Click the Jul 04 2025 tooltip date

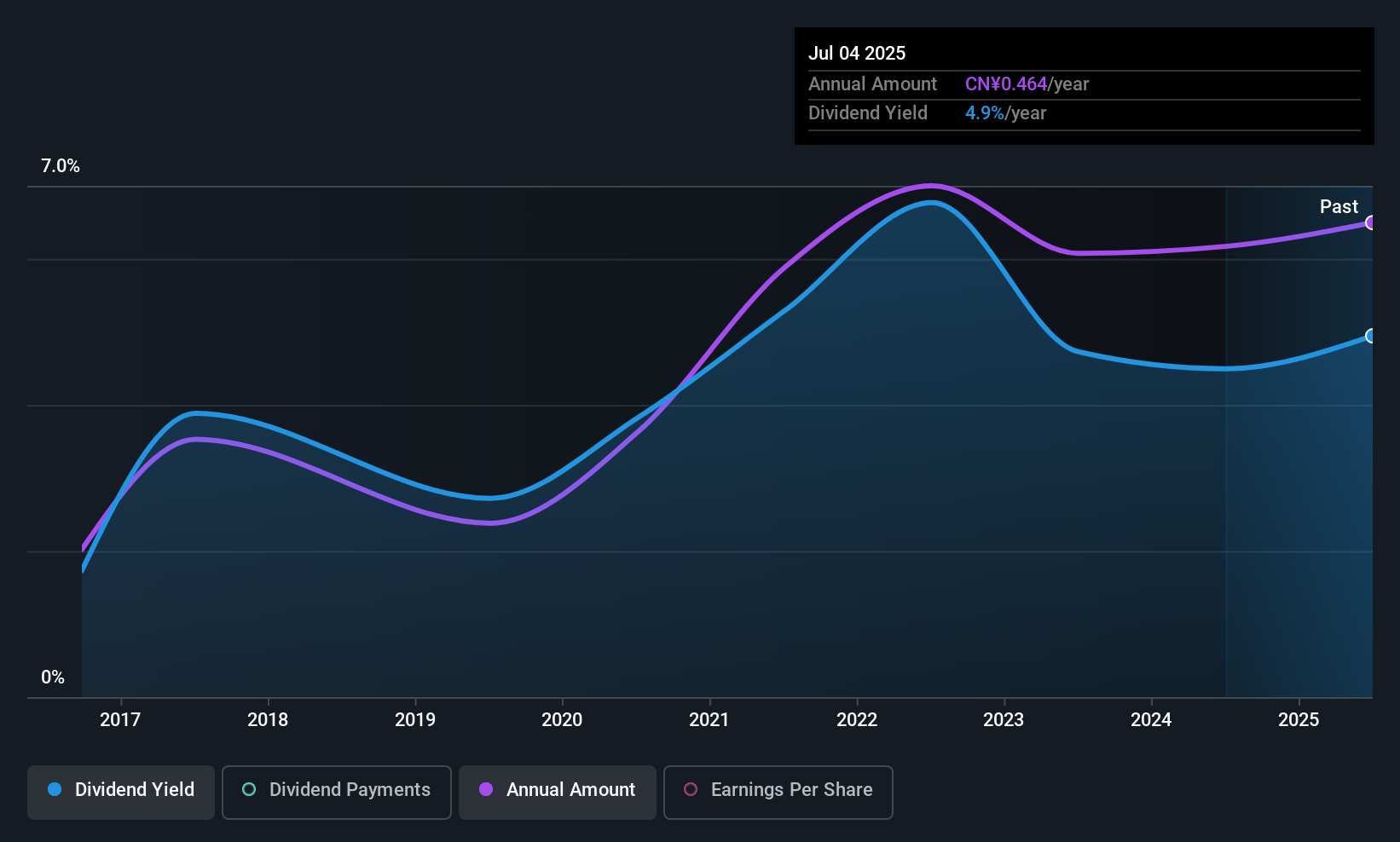857,53
